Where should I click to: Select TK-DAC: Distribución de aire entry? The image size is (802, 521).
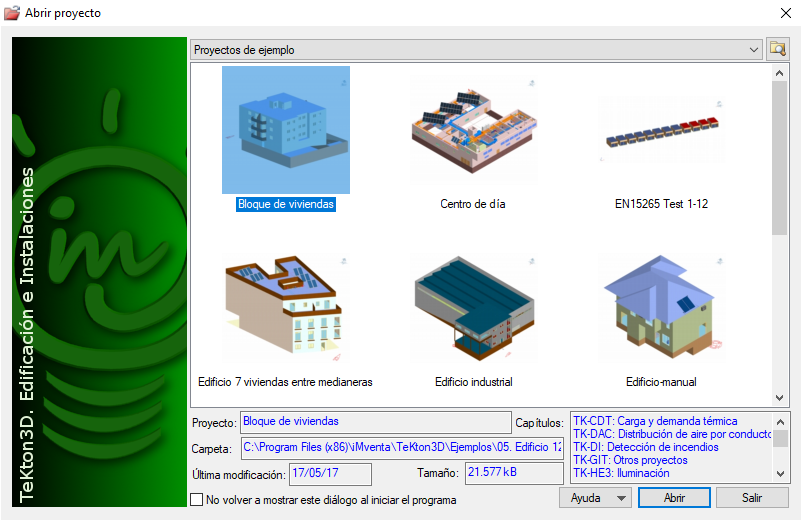coord(672,434)
